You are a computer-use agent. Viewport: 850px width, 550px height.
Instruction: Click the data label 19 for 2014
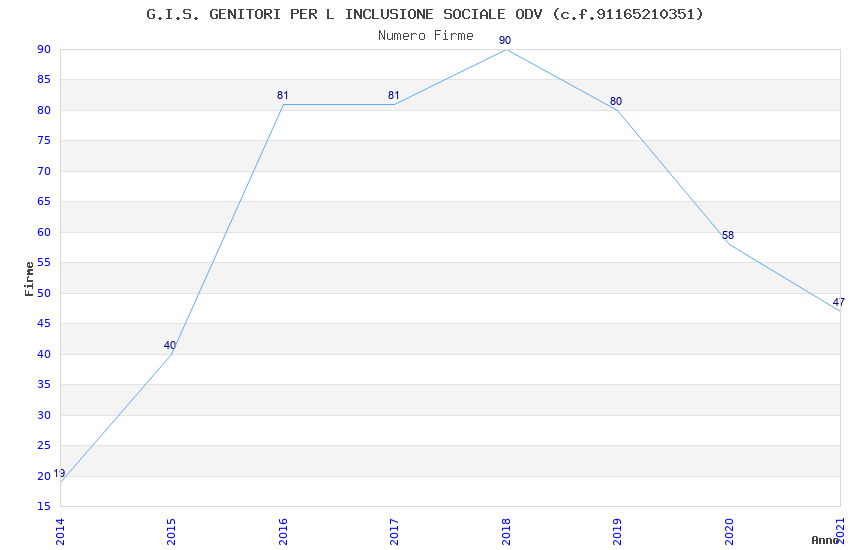60,474
